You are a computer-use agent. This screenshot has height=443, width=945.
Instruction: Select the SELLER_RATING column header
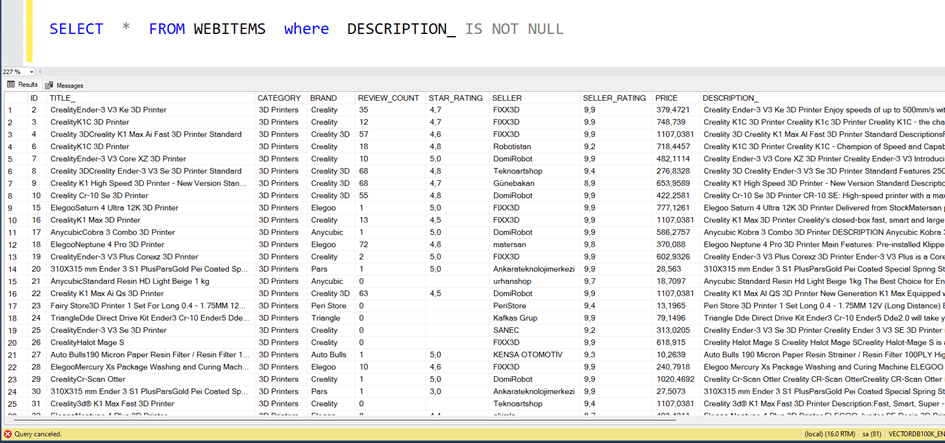pyautogui.click(x=614, y=98)
